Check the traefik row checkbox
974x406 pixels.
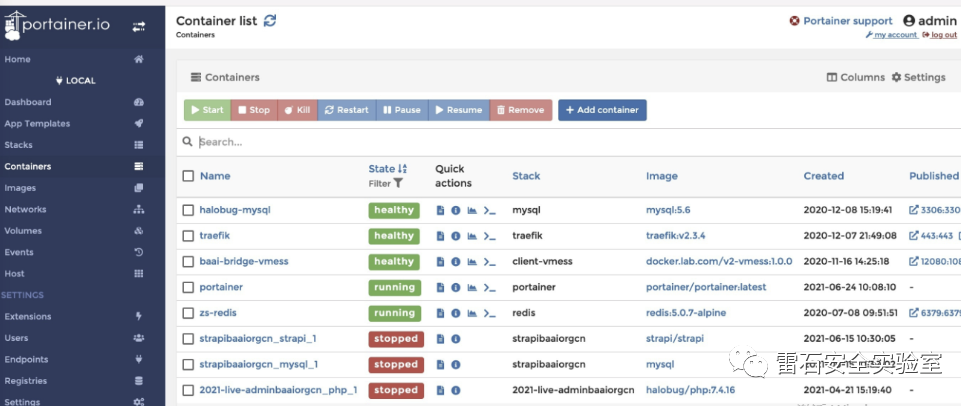(188, 236)
